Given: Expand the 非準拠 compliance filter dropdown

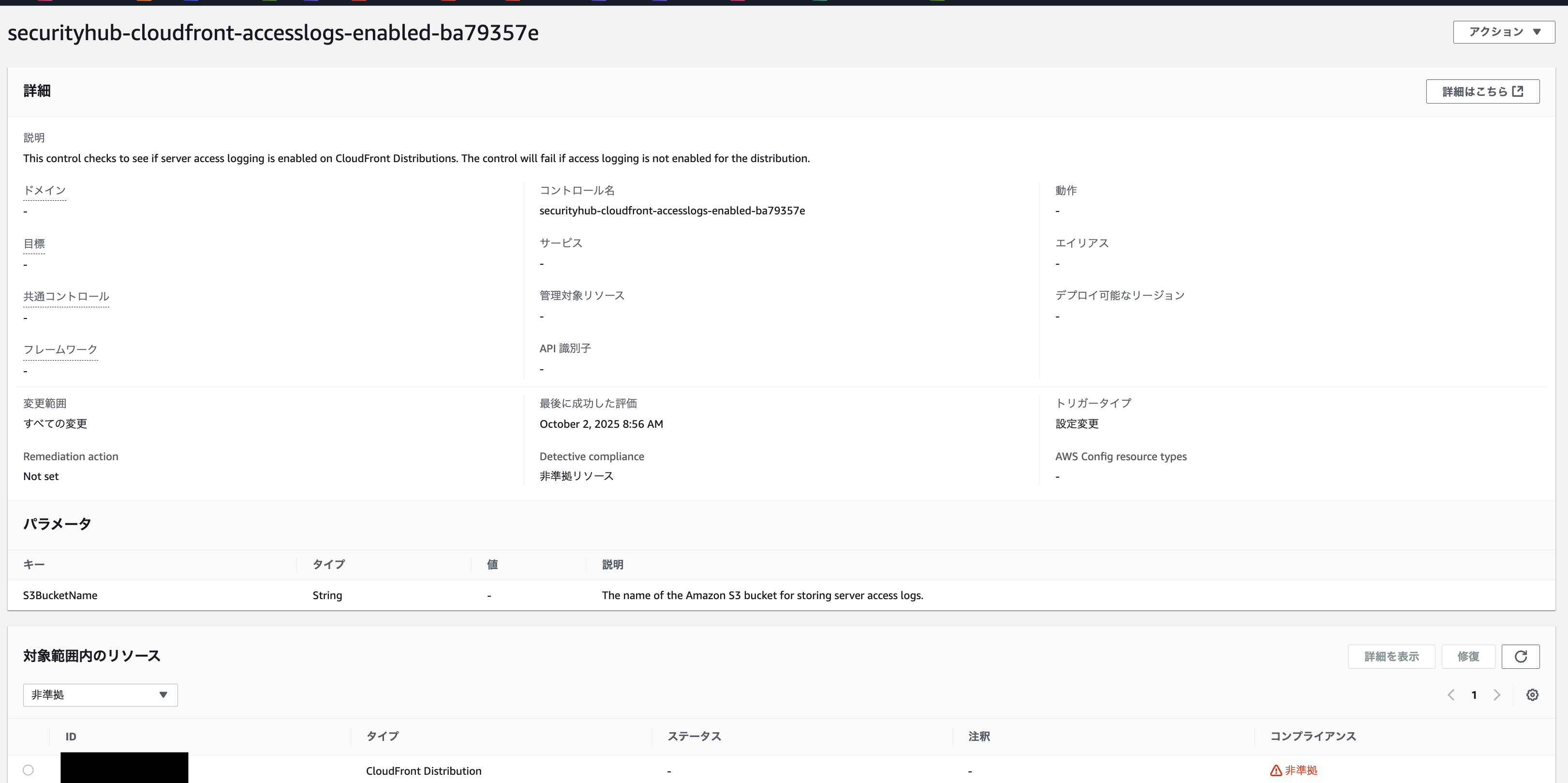Looking at the screenshot, I should pyautogui.click(x=101, y=695).
